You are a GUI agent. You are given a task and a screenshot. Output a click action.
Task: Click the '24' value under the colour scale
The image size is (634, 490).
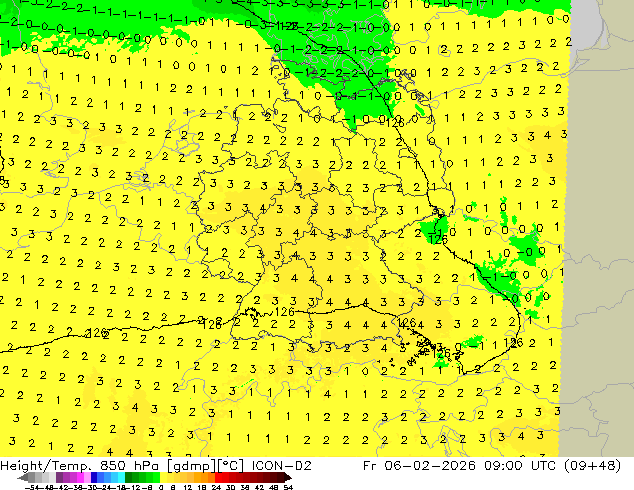point(216,487)
